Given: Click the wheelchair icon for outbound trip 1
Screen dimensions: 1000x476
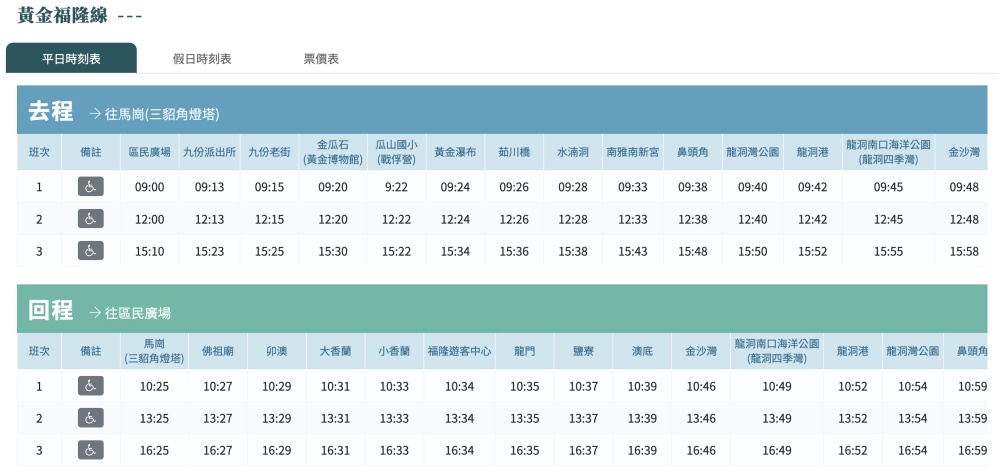Looking at the screenshot, I should pos(91,187).
